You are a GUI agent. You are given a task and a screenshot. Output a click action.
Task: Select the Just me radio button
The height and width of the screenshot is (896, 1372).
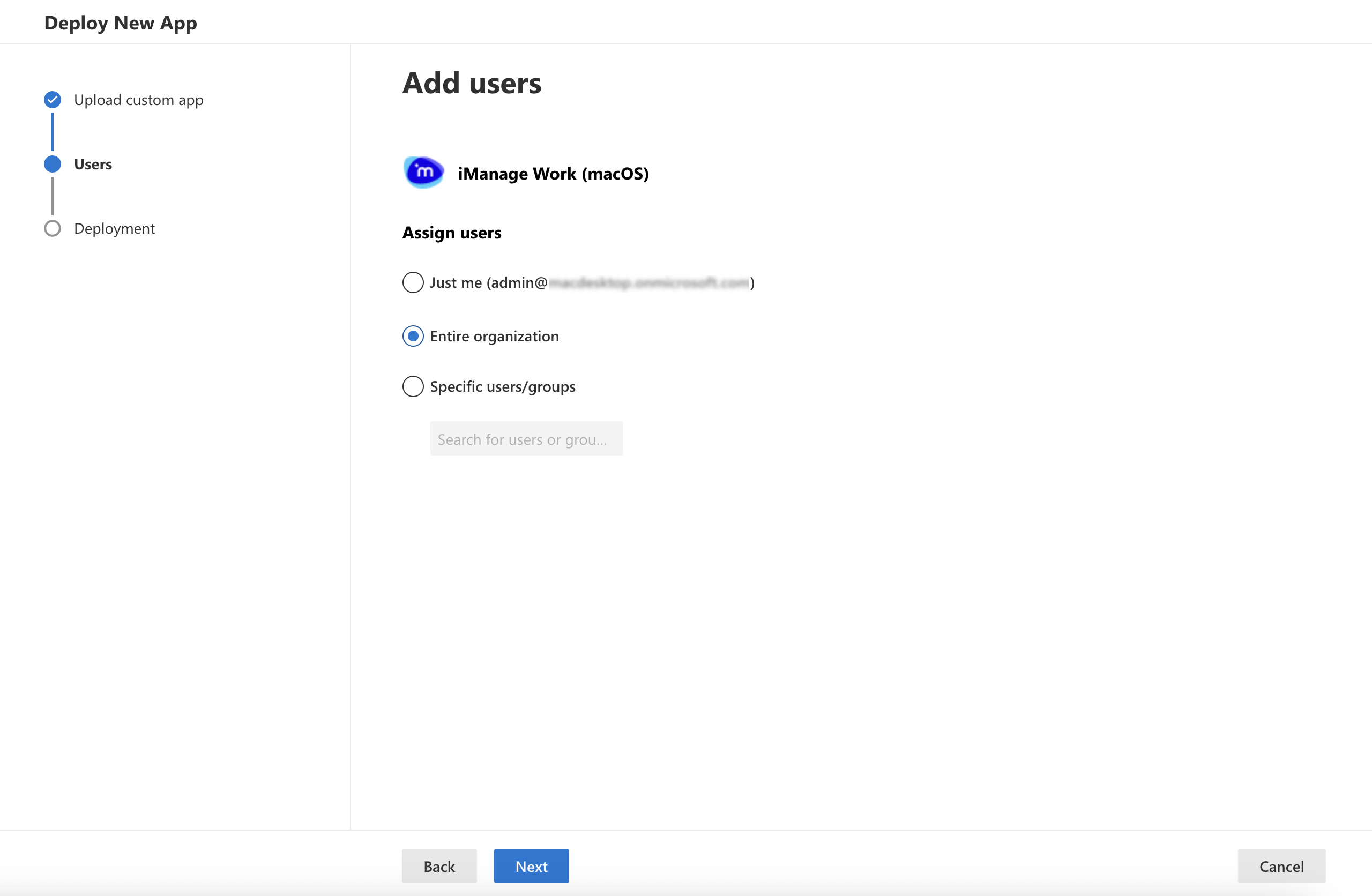tap(413, 282)
